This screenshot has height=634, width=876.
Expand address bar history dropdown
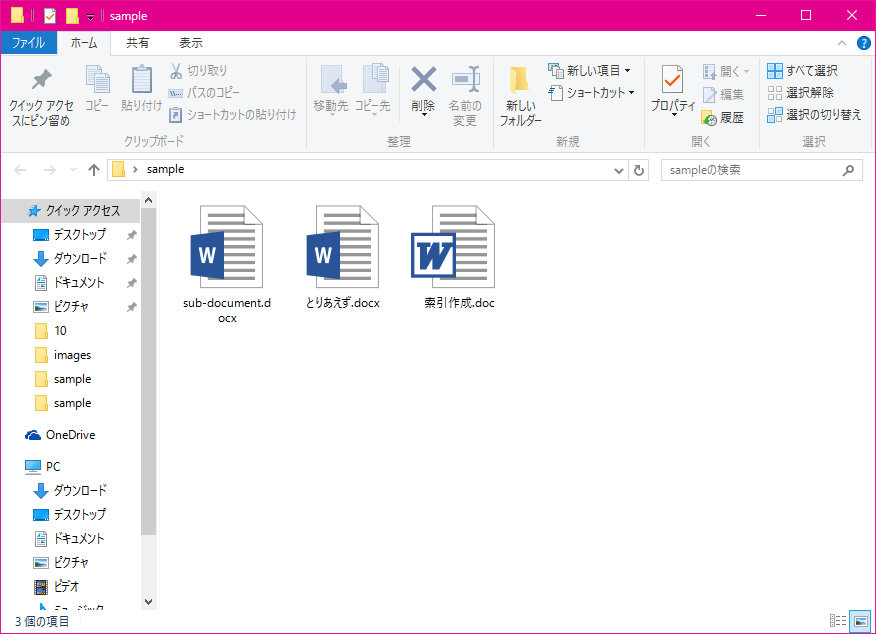pos(618,170)
